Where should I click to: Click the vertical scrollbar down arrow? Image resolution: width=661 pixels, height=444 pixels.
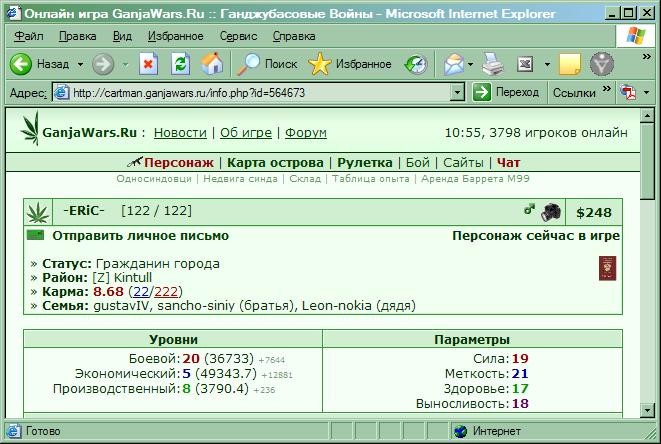(647, 410)
